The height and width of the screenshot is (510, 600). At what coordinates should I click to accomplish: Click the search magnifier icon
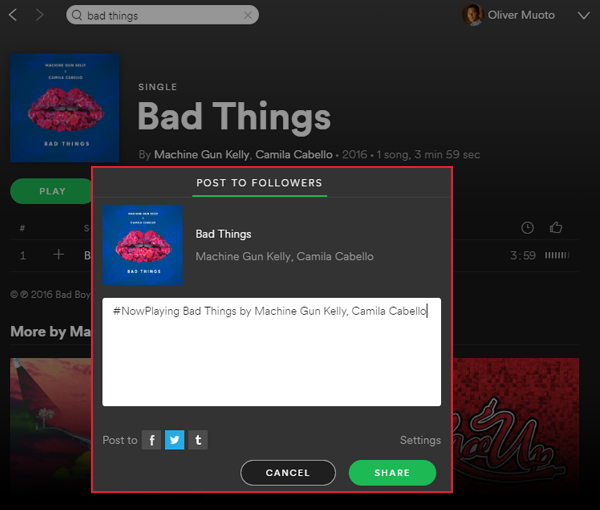[77, 15]
